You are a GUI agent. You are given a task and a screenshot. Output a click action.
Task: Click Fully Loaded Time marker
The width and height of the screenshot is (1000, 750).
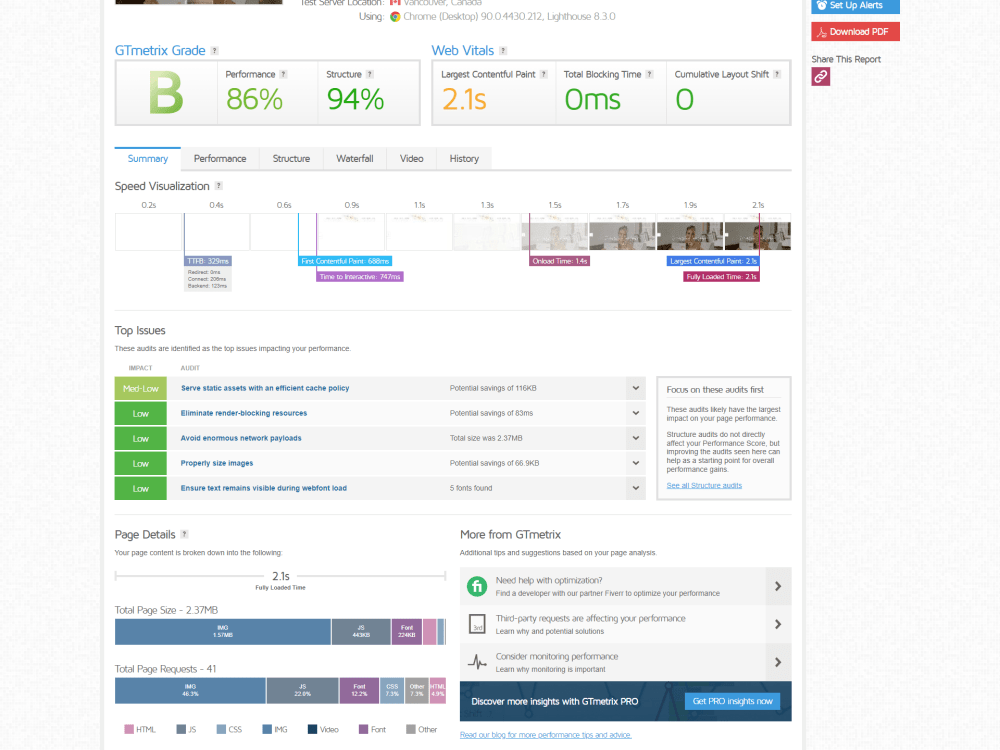[x=721, y=277]
